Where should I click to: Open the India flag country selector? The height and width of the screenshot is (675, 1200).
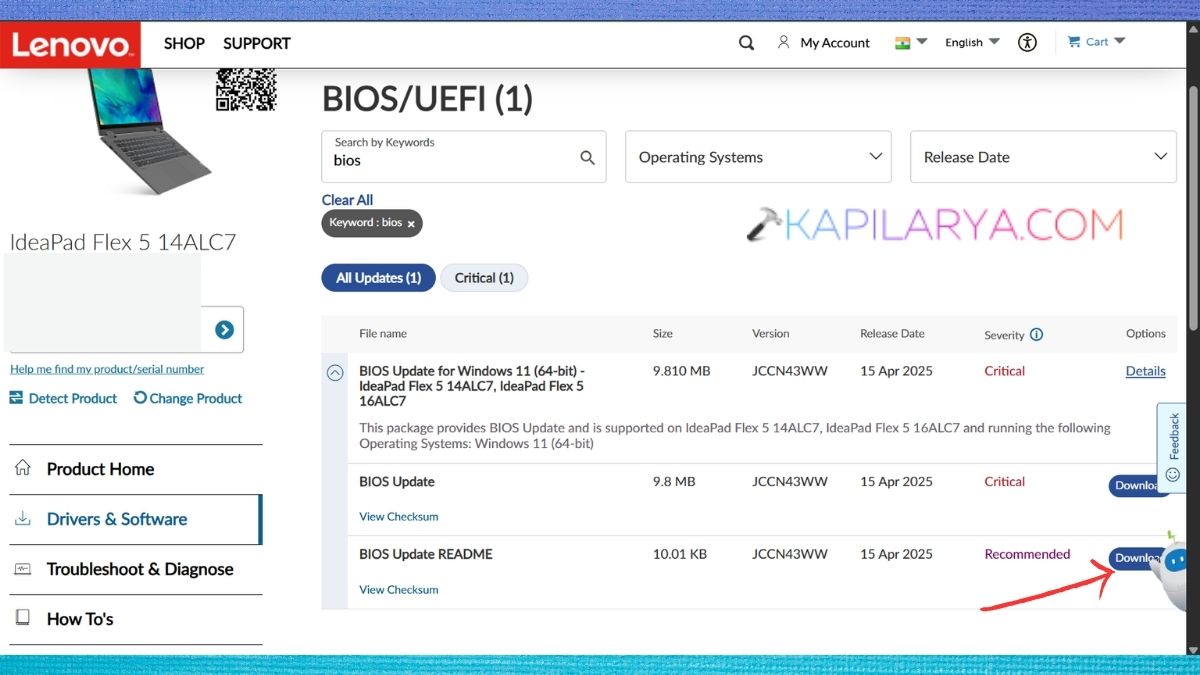pyautogui.click(x=911, y=42)
